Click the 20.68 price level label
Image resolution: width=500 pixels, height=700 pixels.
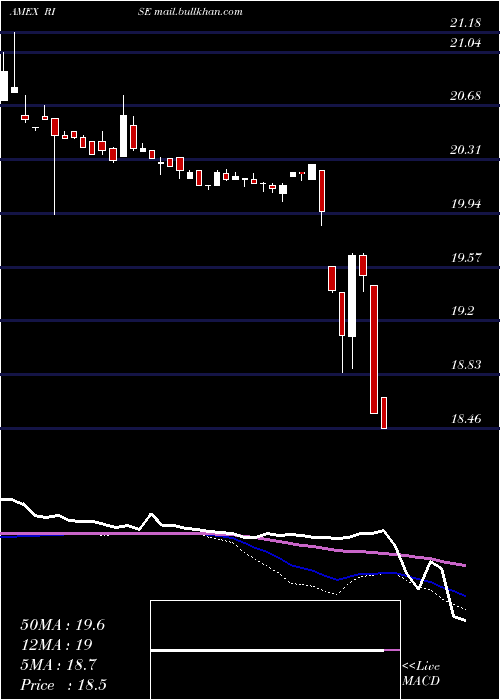465,96
